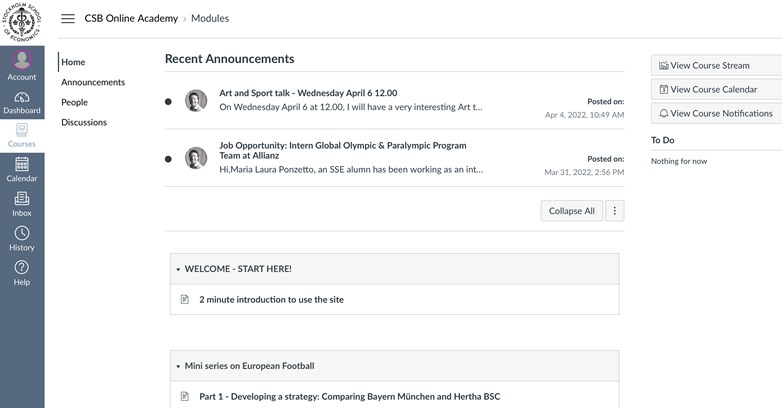Open the Inbox icon
Screen dimensions: 782x408
(21, 201)
